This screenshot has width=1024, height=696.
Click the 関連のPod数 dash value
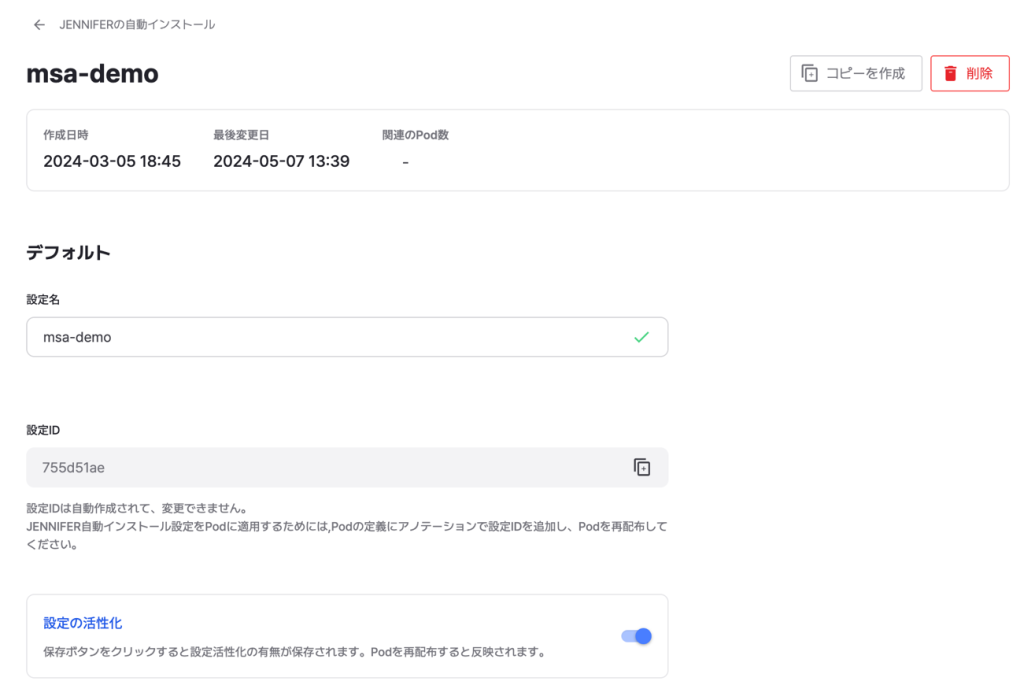(405, 162)
